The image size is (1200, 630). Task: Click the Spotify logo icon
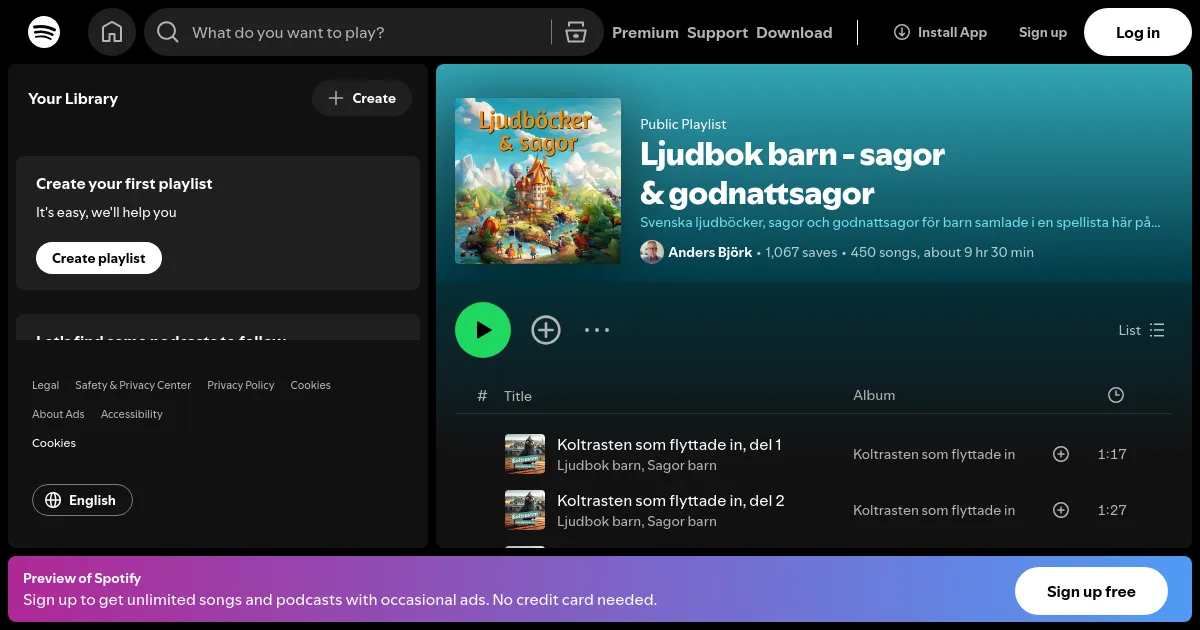[x=44, y=32]
